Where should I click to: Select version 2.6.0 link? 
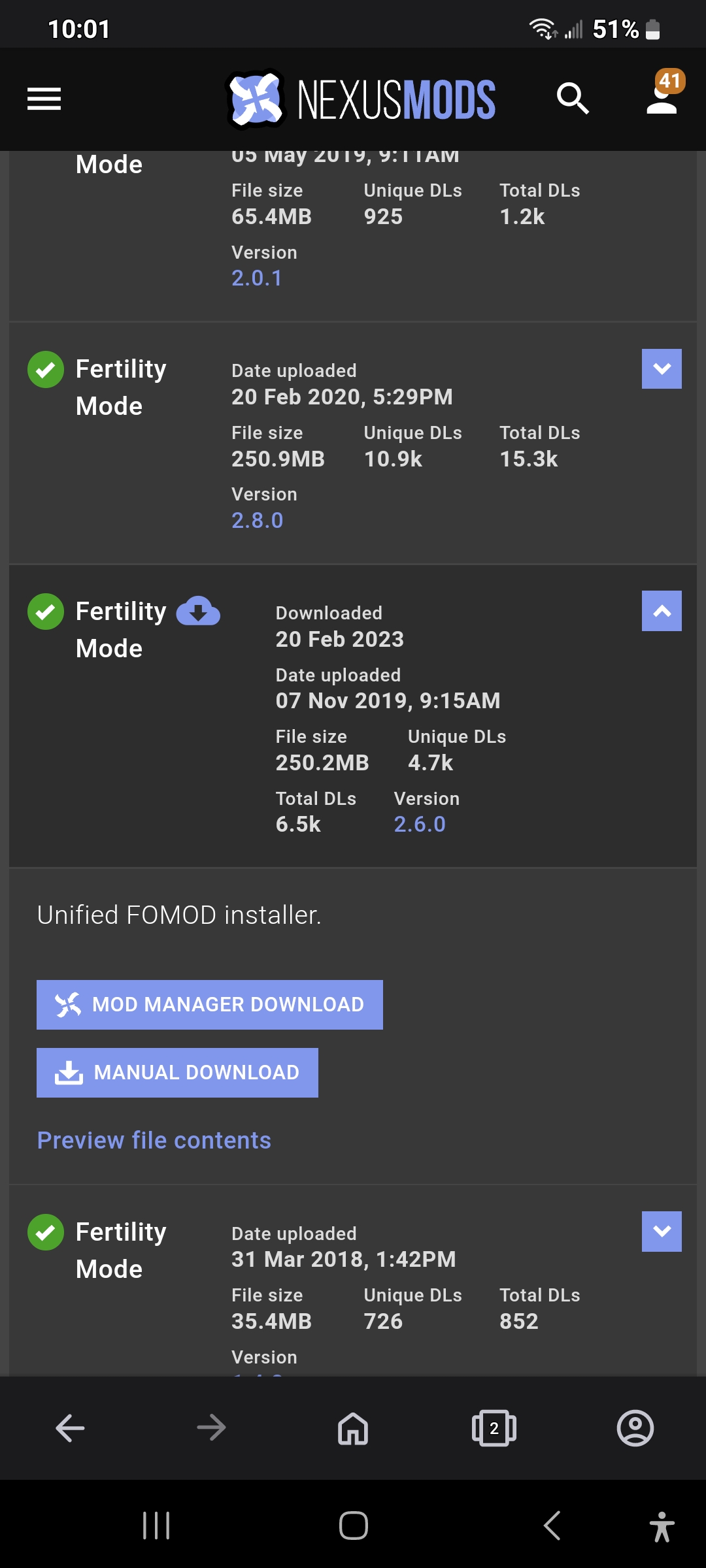(x=419, y=824)
